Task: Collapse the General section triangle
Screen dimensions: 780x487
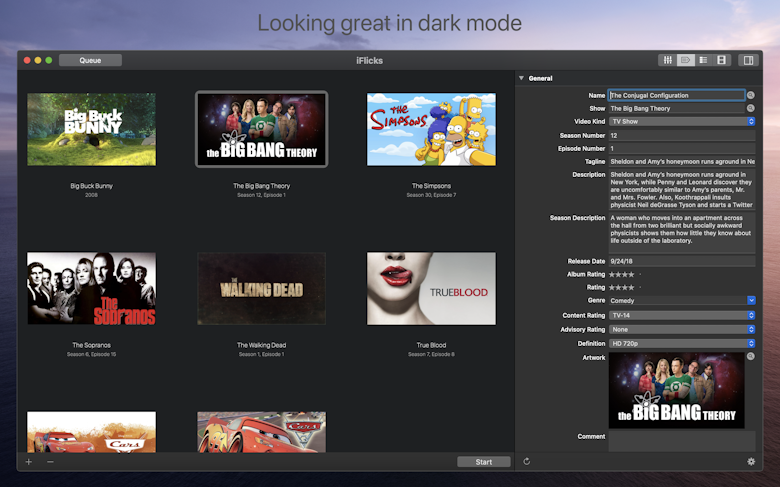Action: (x=521, y=78)
